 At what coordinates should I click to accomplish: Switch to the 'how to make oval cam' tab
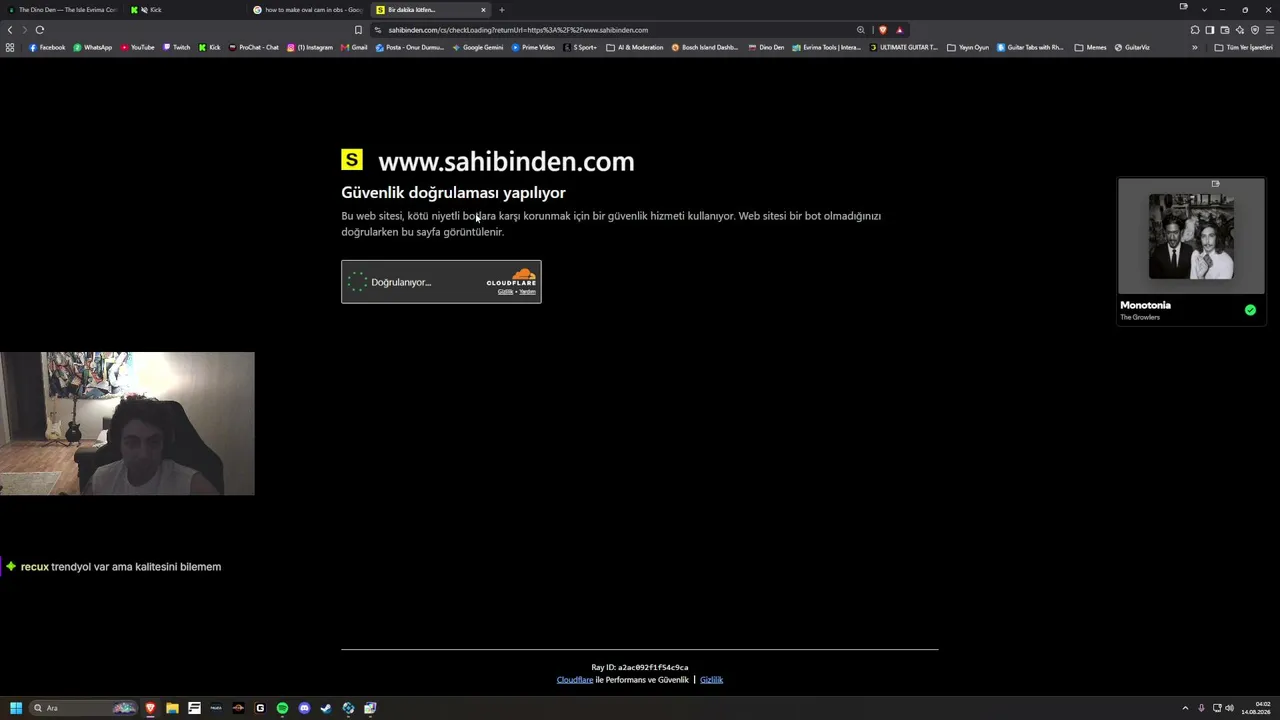pos(308,10)
